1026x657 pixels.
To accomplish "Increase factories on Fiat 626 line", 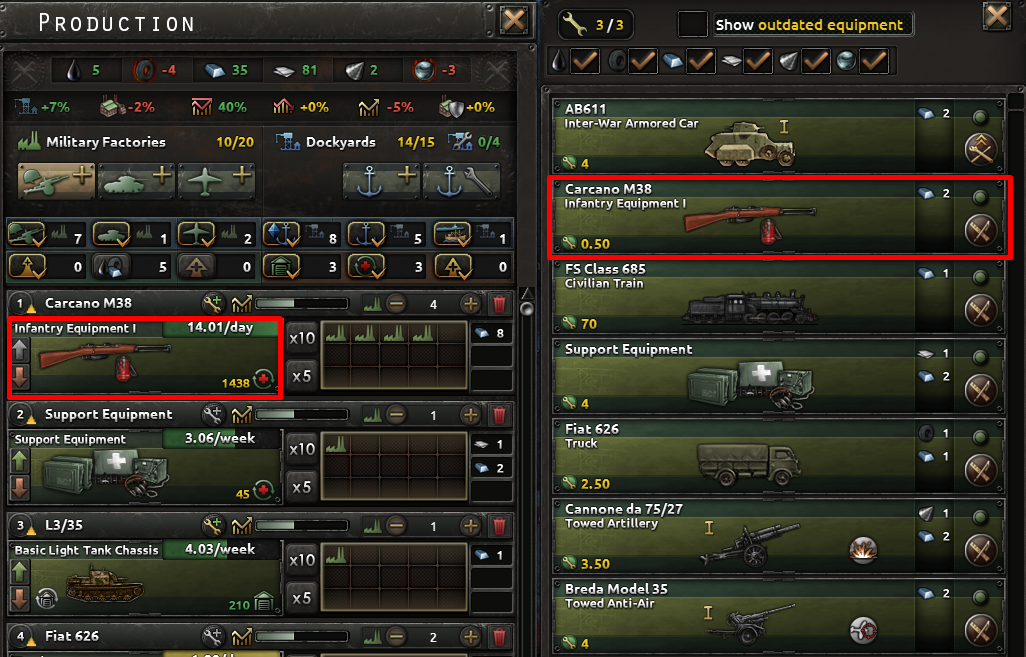I will 470,637.
